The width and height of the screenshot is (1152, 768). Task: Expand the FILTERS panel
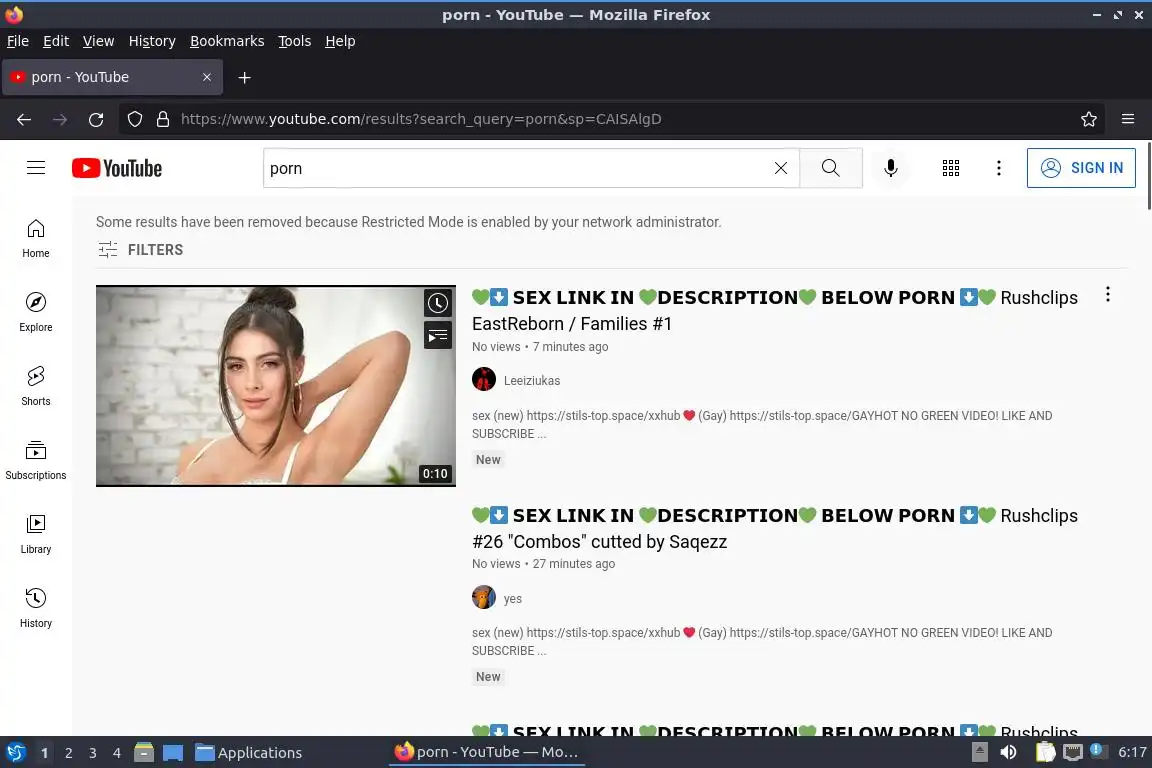(x=140, y=250)
